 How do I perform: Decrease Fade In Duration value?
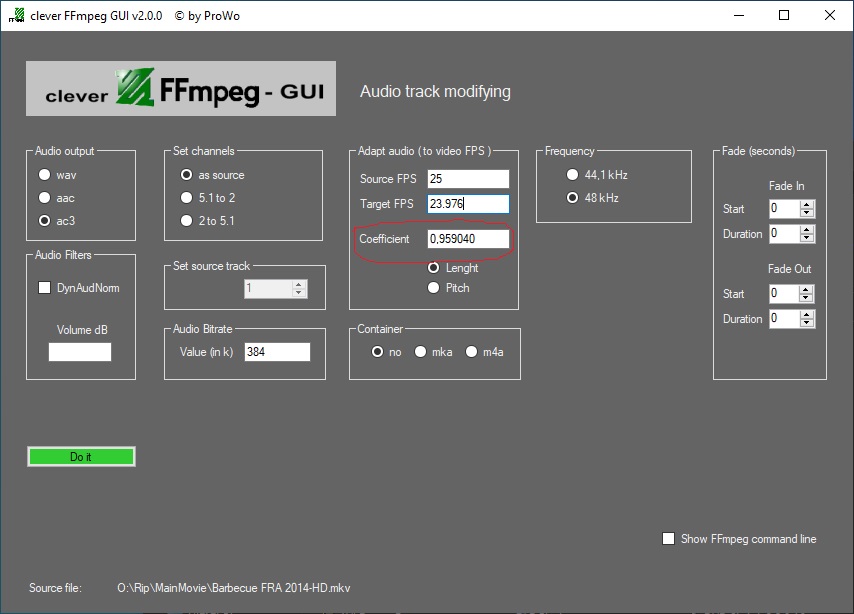point(807,238)
